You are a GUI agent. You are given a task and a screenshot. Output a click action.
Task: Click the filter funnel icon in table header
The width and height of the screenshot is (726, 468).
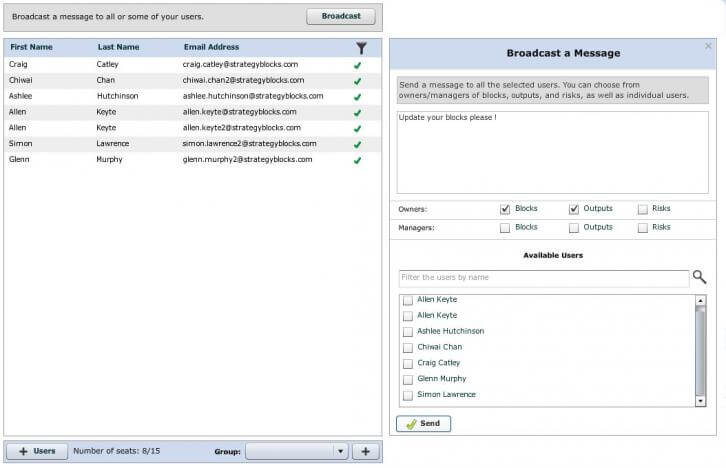(361, 48)
